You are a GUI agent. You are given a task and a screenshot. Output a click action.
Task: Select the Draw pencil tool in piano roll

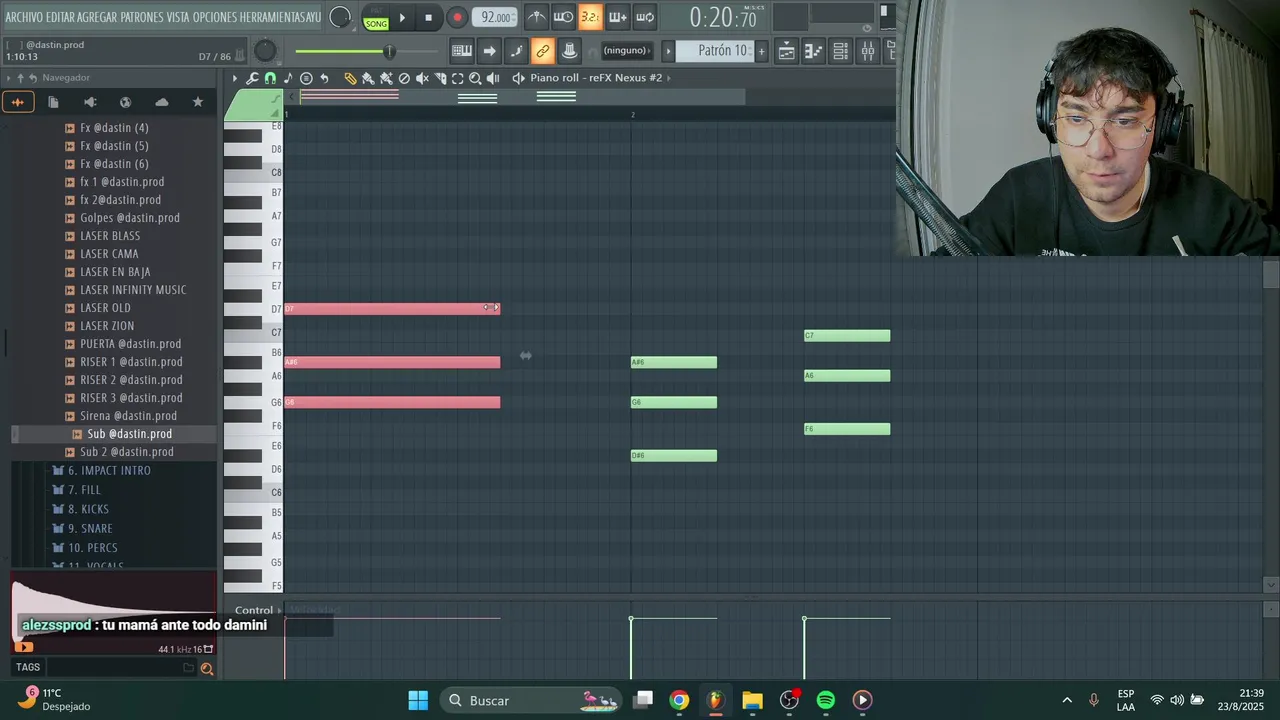click(350, 78)
